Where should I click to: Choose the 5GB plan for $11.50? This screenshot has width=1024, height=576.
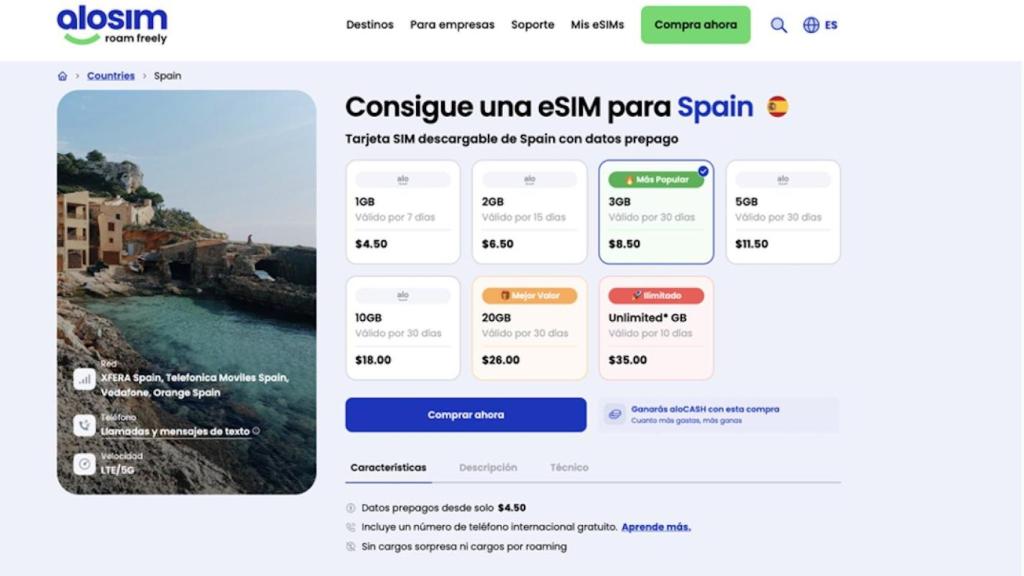click(783, 212)
